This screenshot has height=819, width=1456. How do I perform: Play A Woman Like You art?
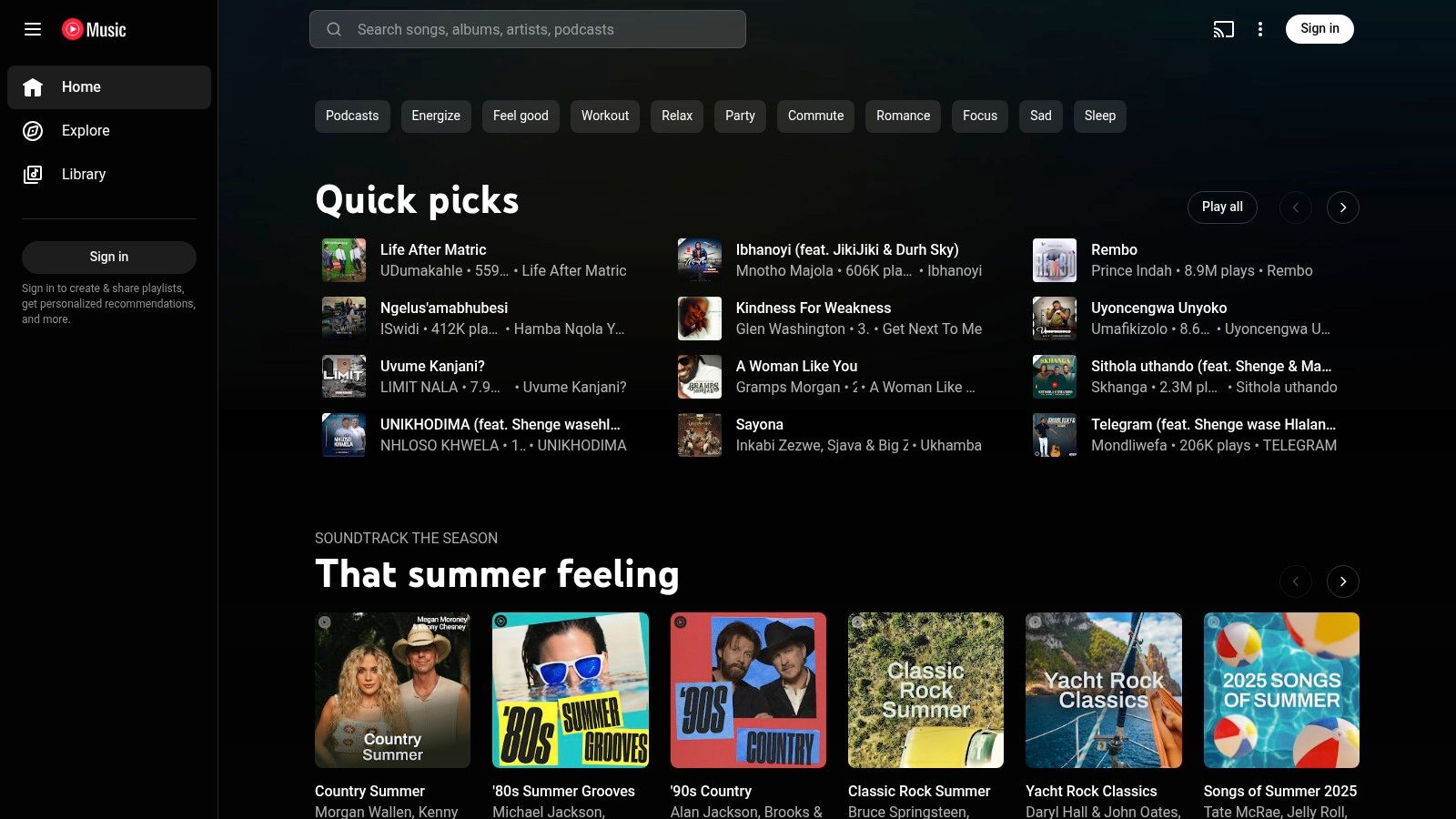coord(700,377)
